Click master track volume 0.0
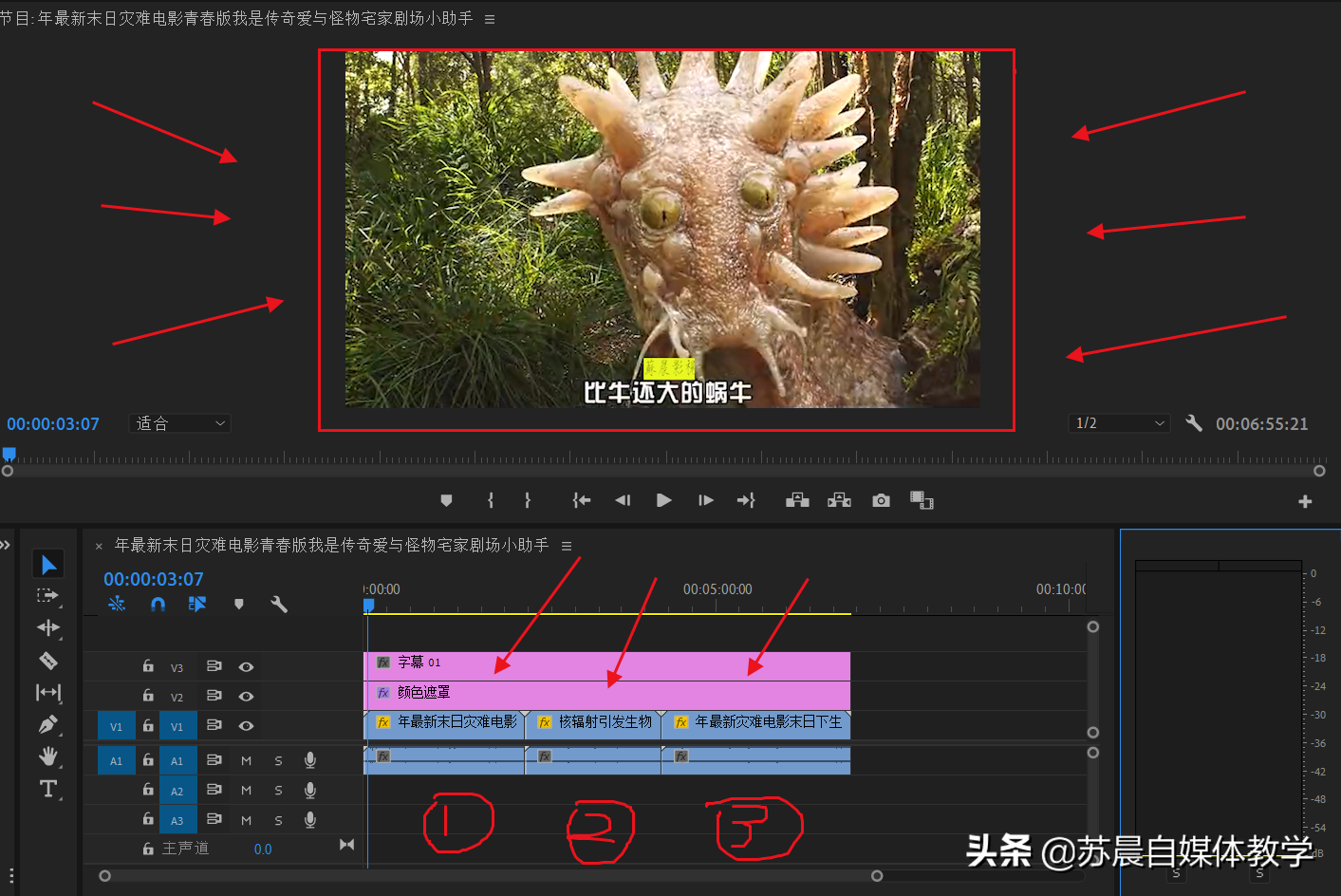 263,849
